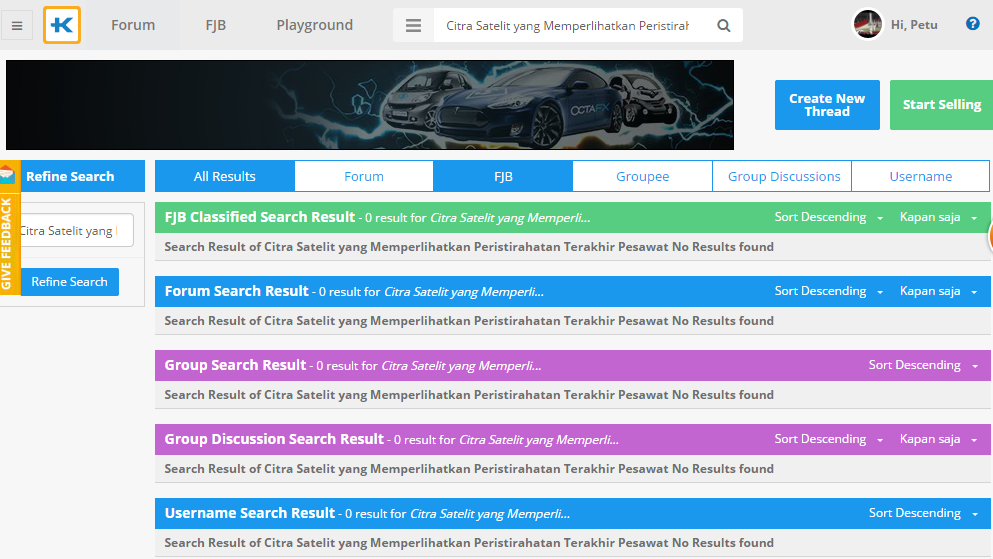Open Sort Descending in Username Search Result

pos(923,513)
